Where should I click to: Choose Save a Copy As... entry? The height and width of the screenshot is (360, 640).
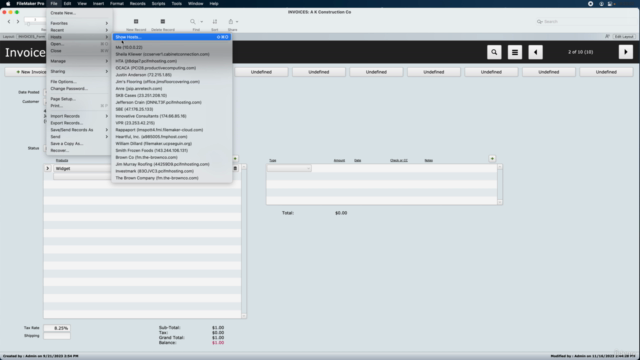coord(79,144)
